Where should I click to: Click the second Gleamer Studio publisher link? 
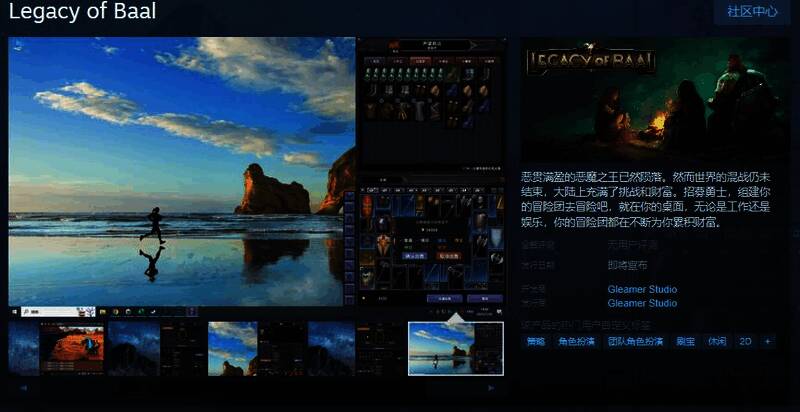pyautogui.click(x=642, y=303)
